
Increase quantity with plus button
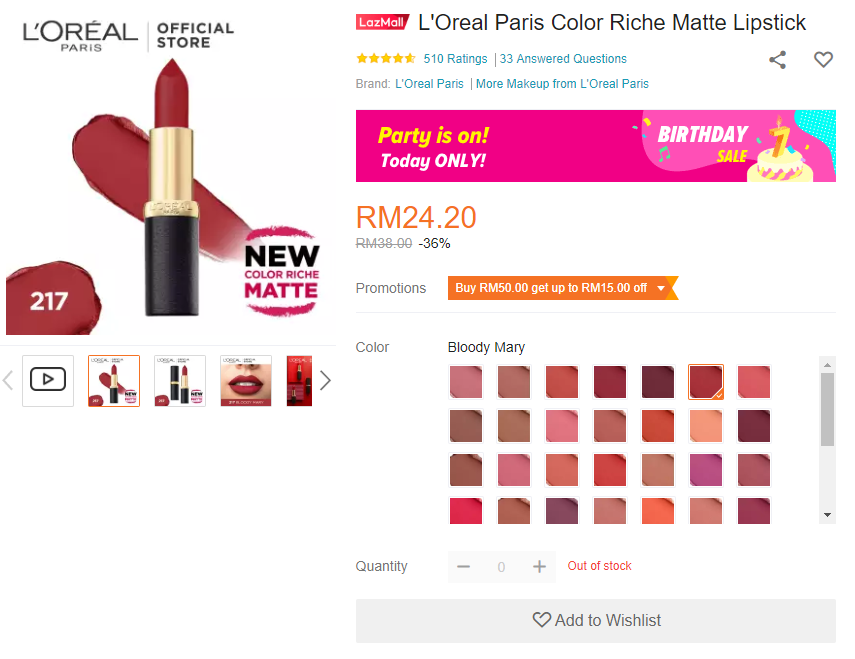539,567
